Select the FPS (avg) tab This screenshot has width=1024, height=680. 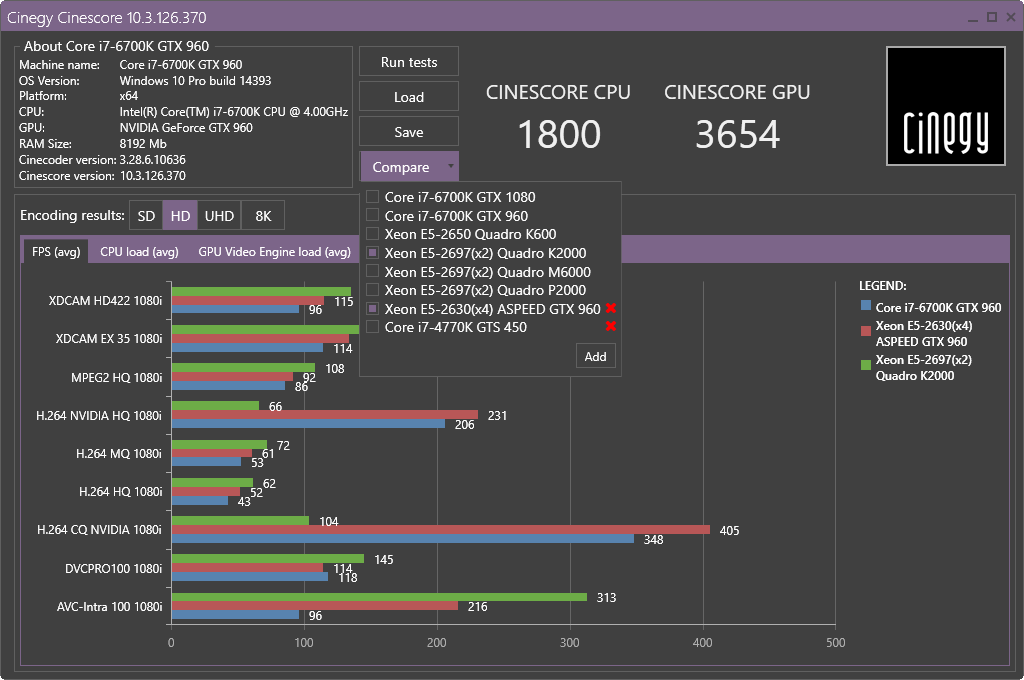[56, 251]
